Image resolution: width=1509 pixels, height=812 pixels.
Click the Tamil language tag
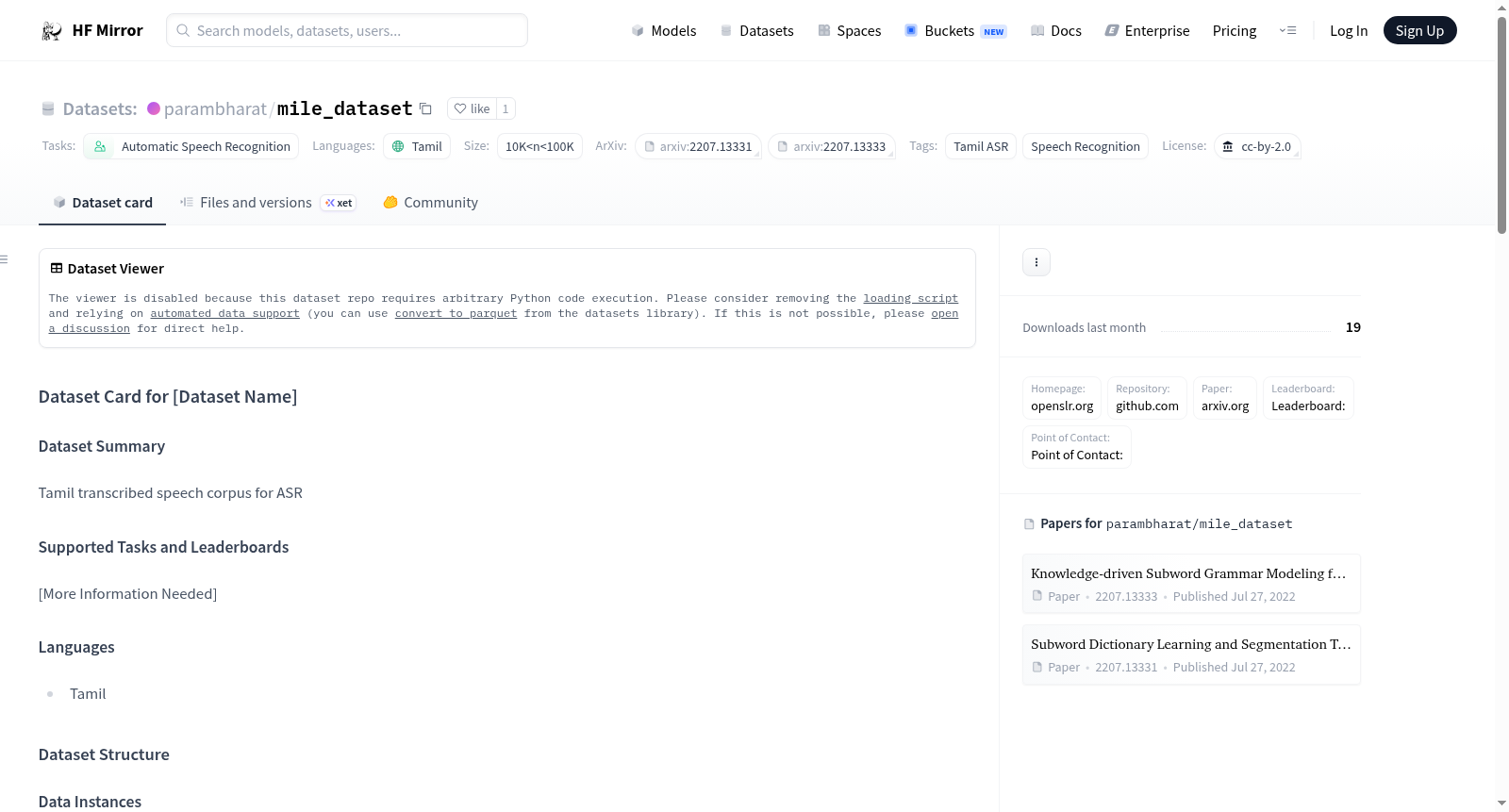pos(417,147)
